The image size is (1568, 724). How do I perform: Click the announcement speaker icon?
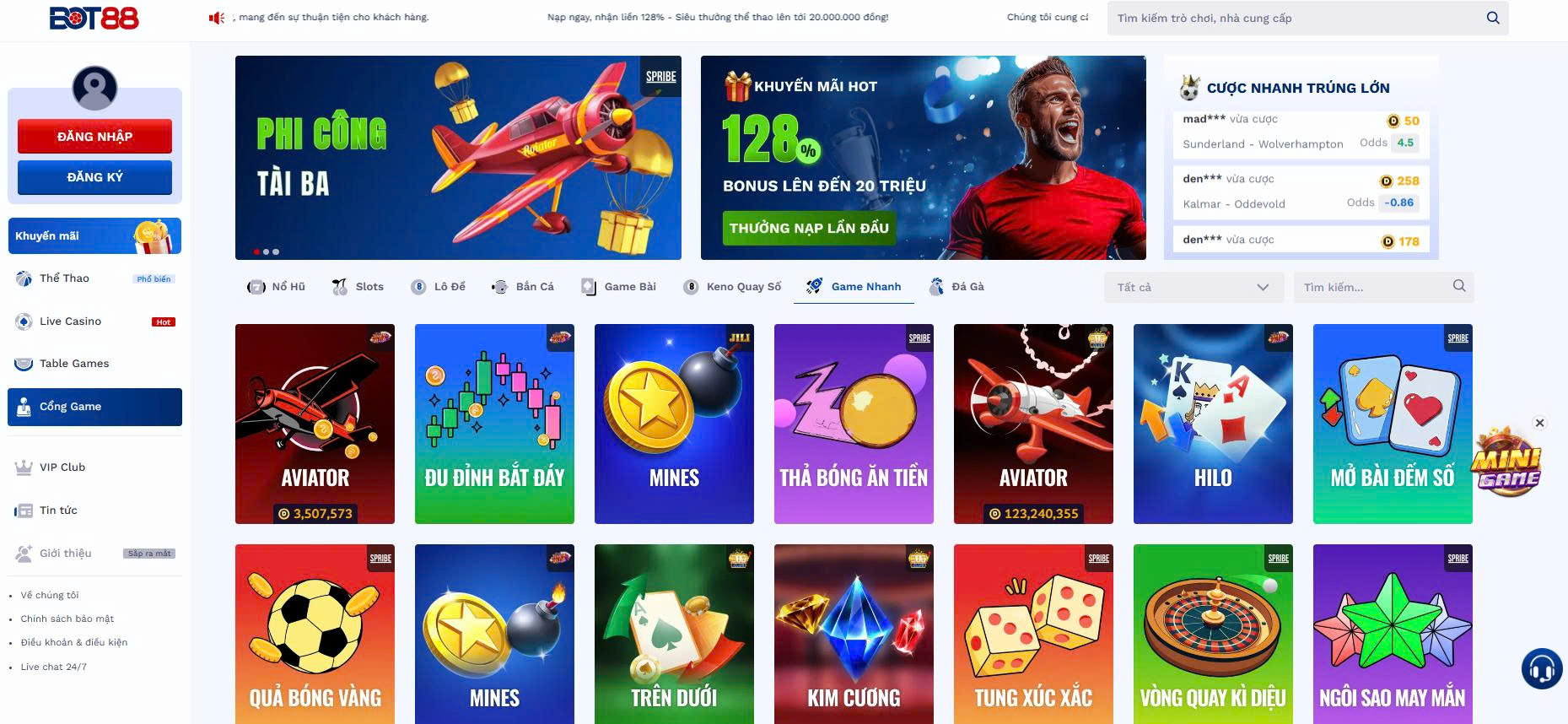click(217, 18)
